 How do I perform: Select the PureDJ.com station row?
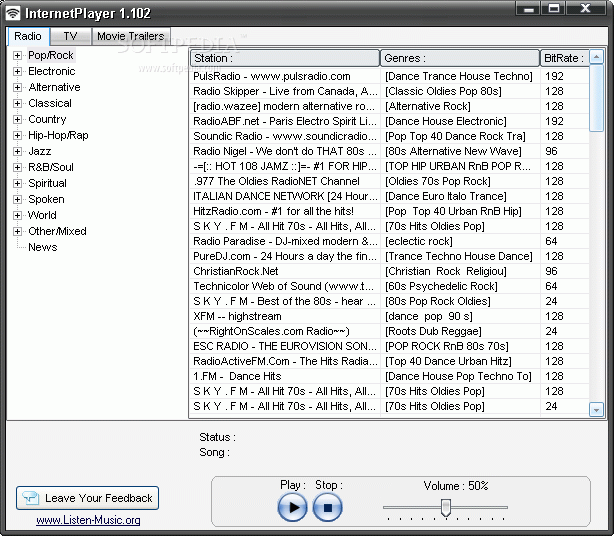click(390, 256)
